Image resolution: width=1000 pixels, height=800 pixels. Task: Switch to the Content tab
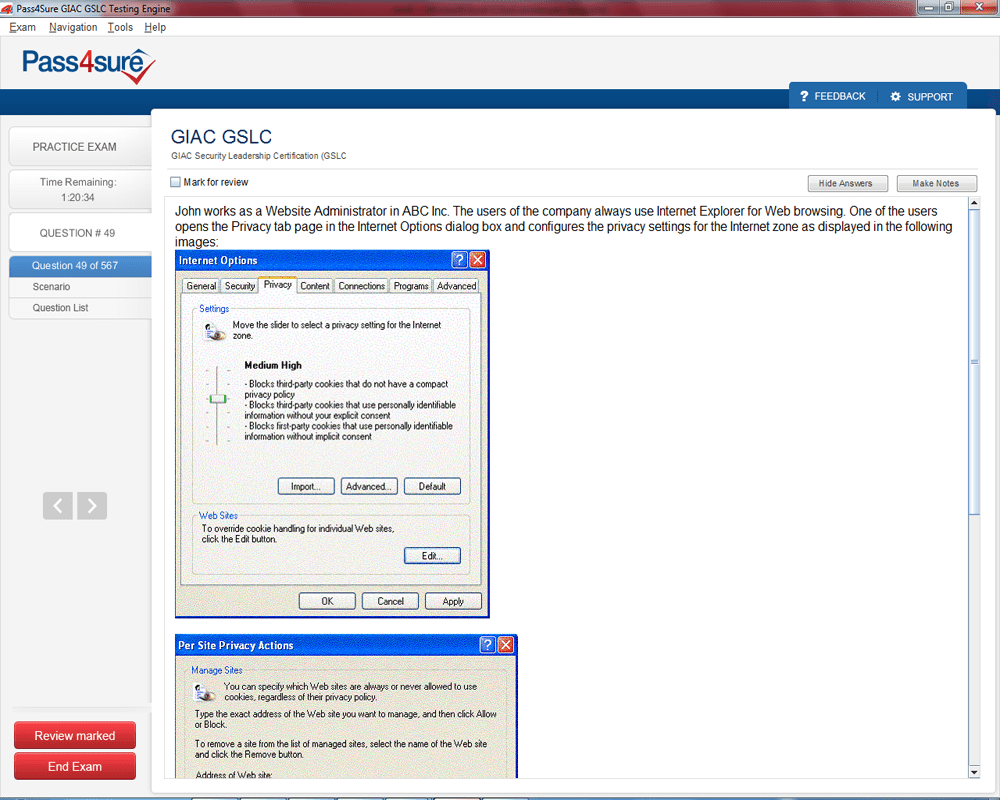(315, 286)
